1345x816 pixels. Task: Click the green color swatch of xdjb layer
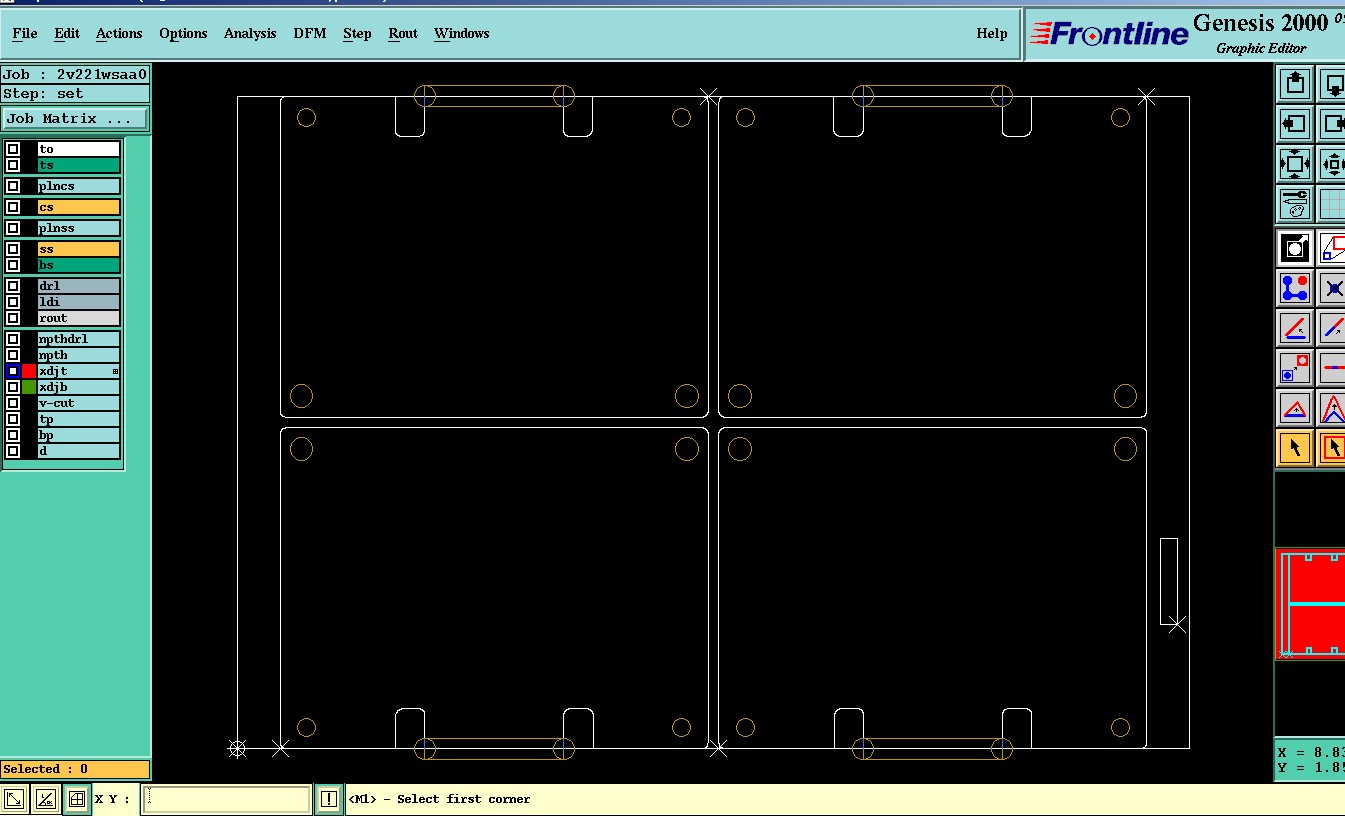coord(29,387)
